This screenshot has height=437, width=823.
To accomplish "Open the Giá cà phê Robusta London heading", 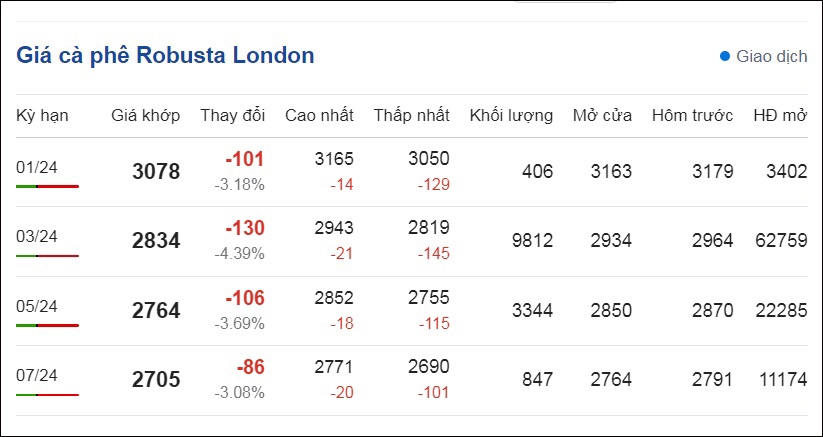I will click(165, 55).
